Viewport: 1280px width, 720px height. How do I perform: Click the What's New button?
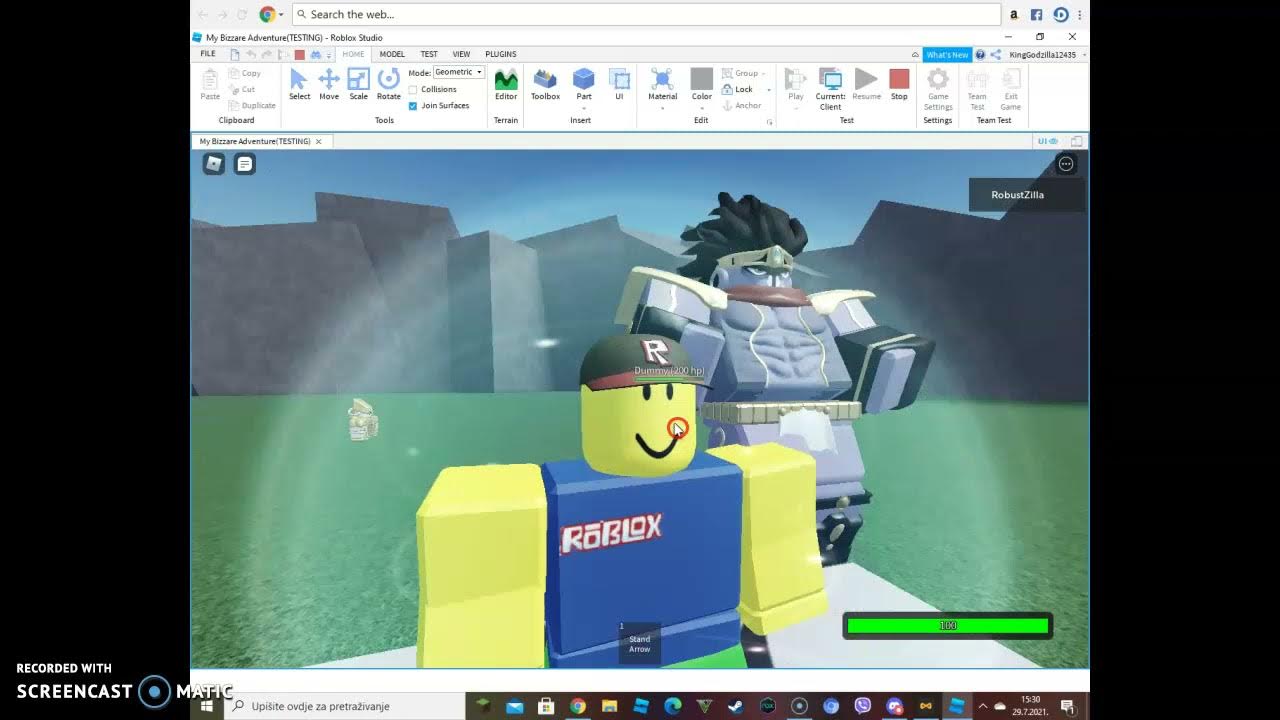coord(947,54)
